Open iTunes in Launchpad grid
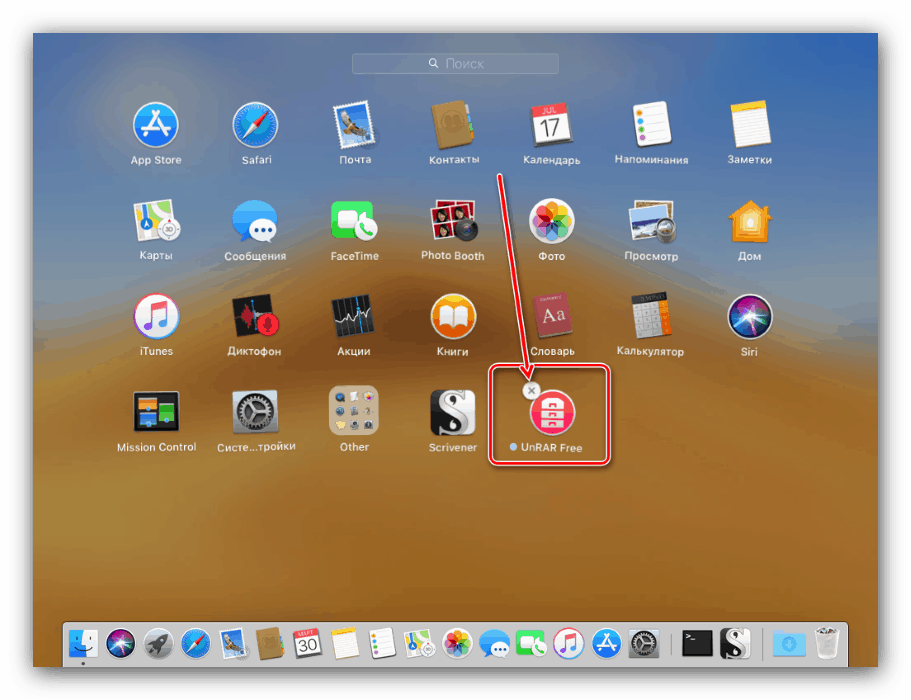The height and width of the screenshot is (700, 911). [x=156, y=316]
